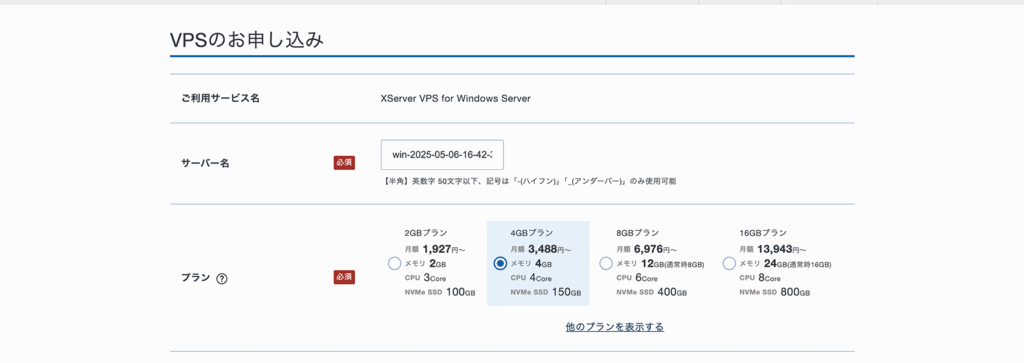The height and width of the screenshot is (363, 1024).
Task: Click the ご利用サービス名 label
Action: 220,99
